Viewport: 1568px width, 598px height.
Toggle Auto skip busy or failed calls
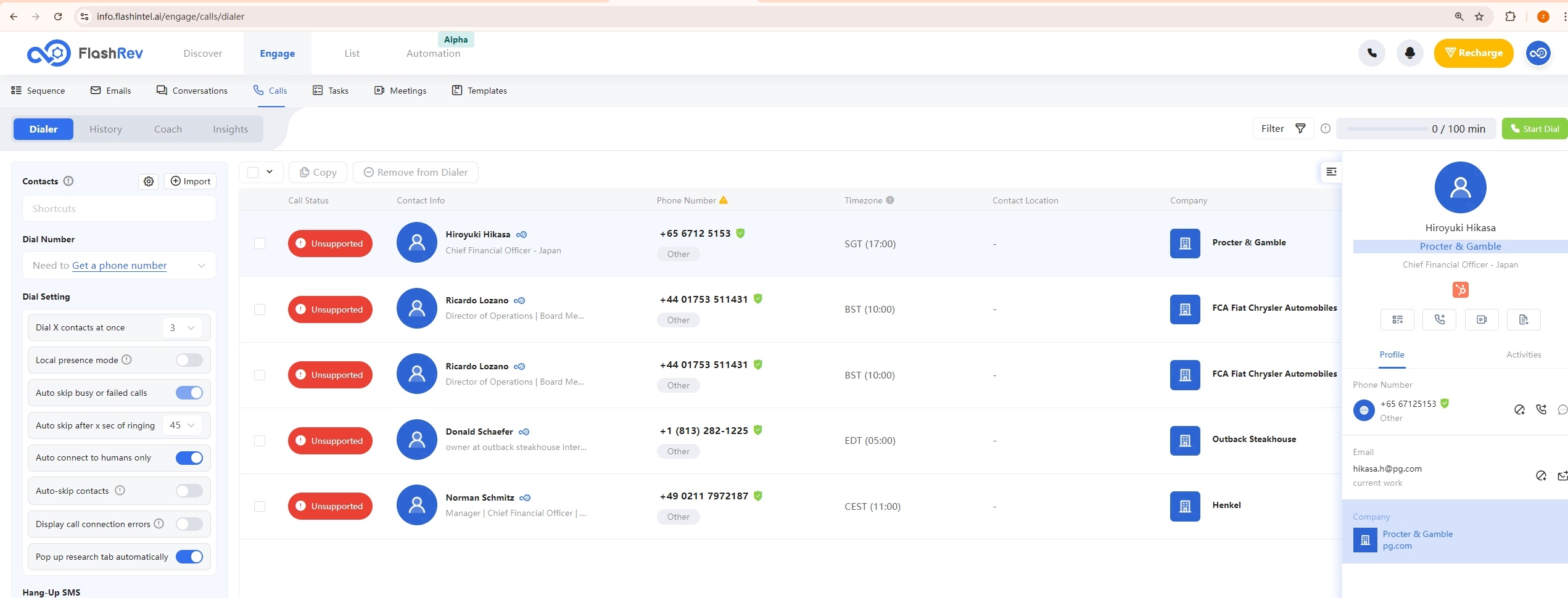pos(189,393)
